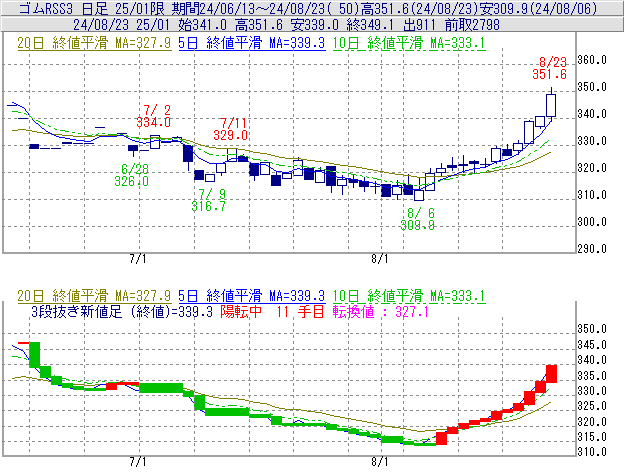This screenshot has width=624, height=475.
Task: Click the 3段抜き新値足 (終値)=339.3 label
Action: coord(122,311)
